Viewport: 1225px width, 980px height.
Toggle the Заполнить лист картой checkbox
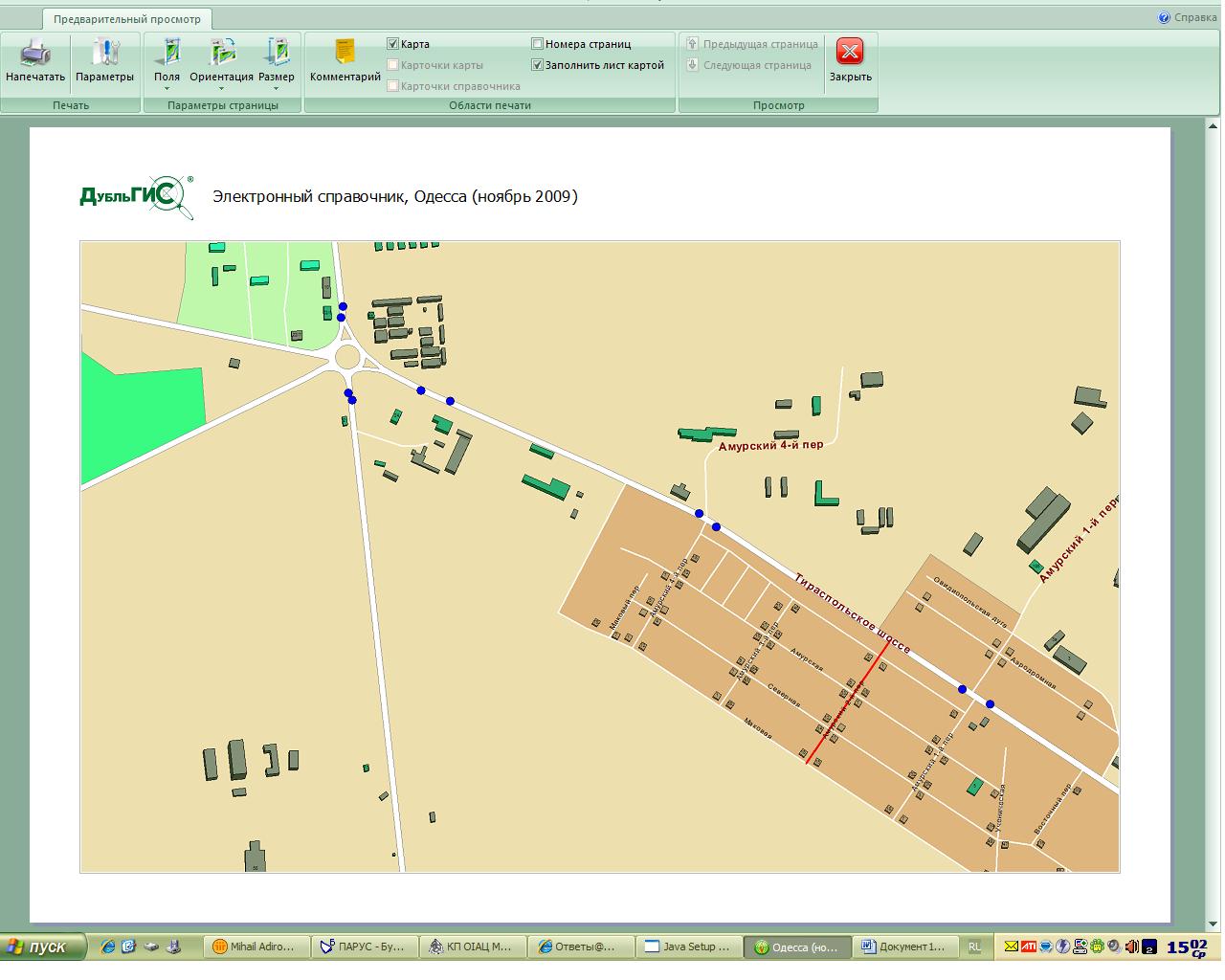(x=538, y=65)
